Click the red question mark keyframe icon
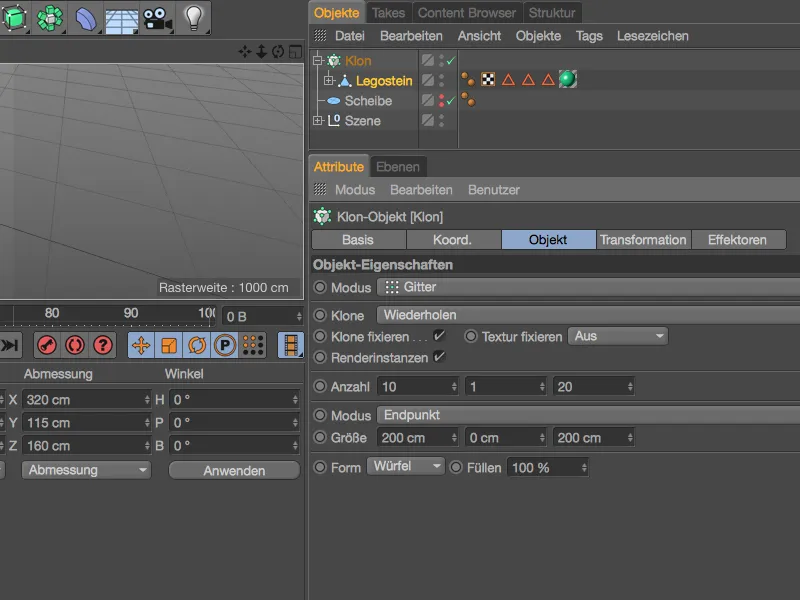The height and width of the screenshot is (600, 800). [x=103, y=345]
